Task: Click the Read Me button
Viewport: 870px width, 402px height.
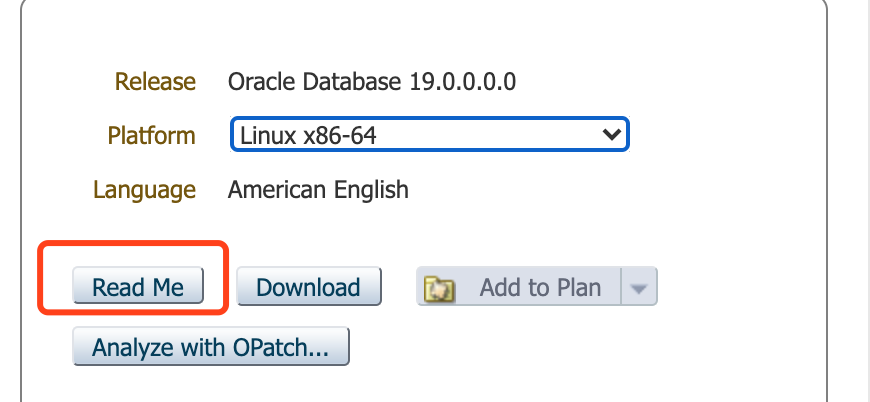Action: (x=138, y=288)
